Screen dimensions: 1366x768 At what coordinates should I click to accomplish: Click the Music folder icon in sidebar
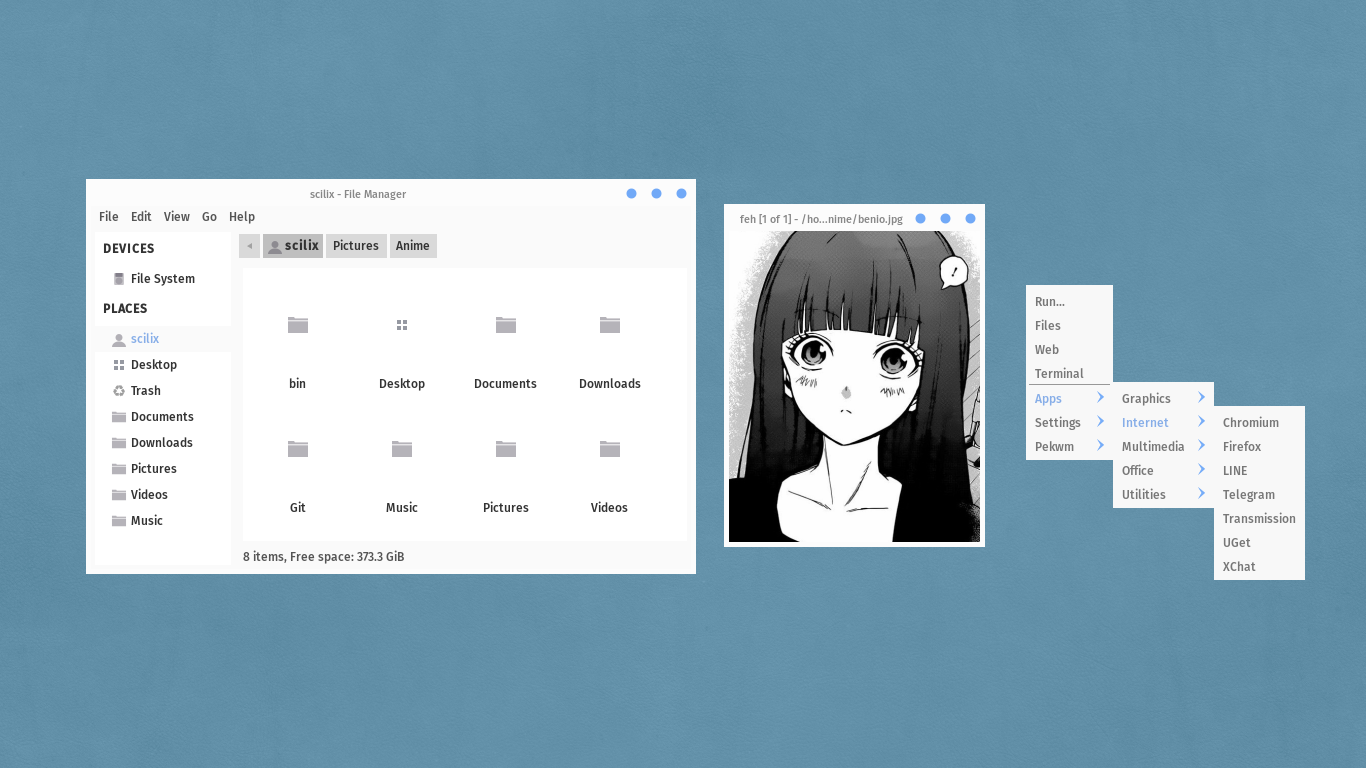(119, 521)
